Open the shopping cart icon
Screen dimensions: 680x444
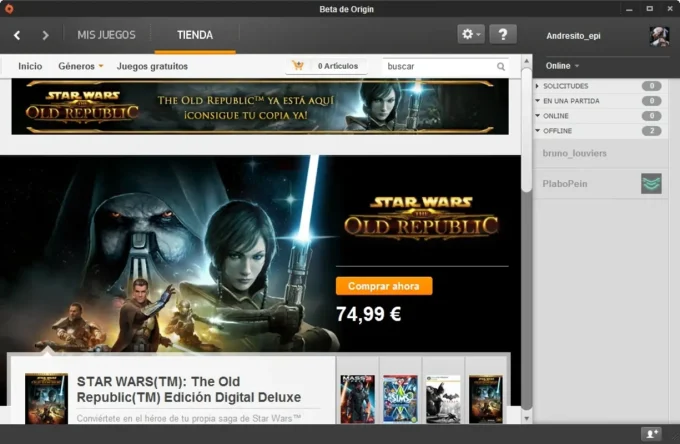click(x=297, y=66)
